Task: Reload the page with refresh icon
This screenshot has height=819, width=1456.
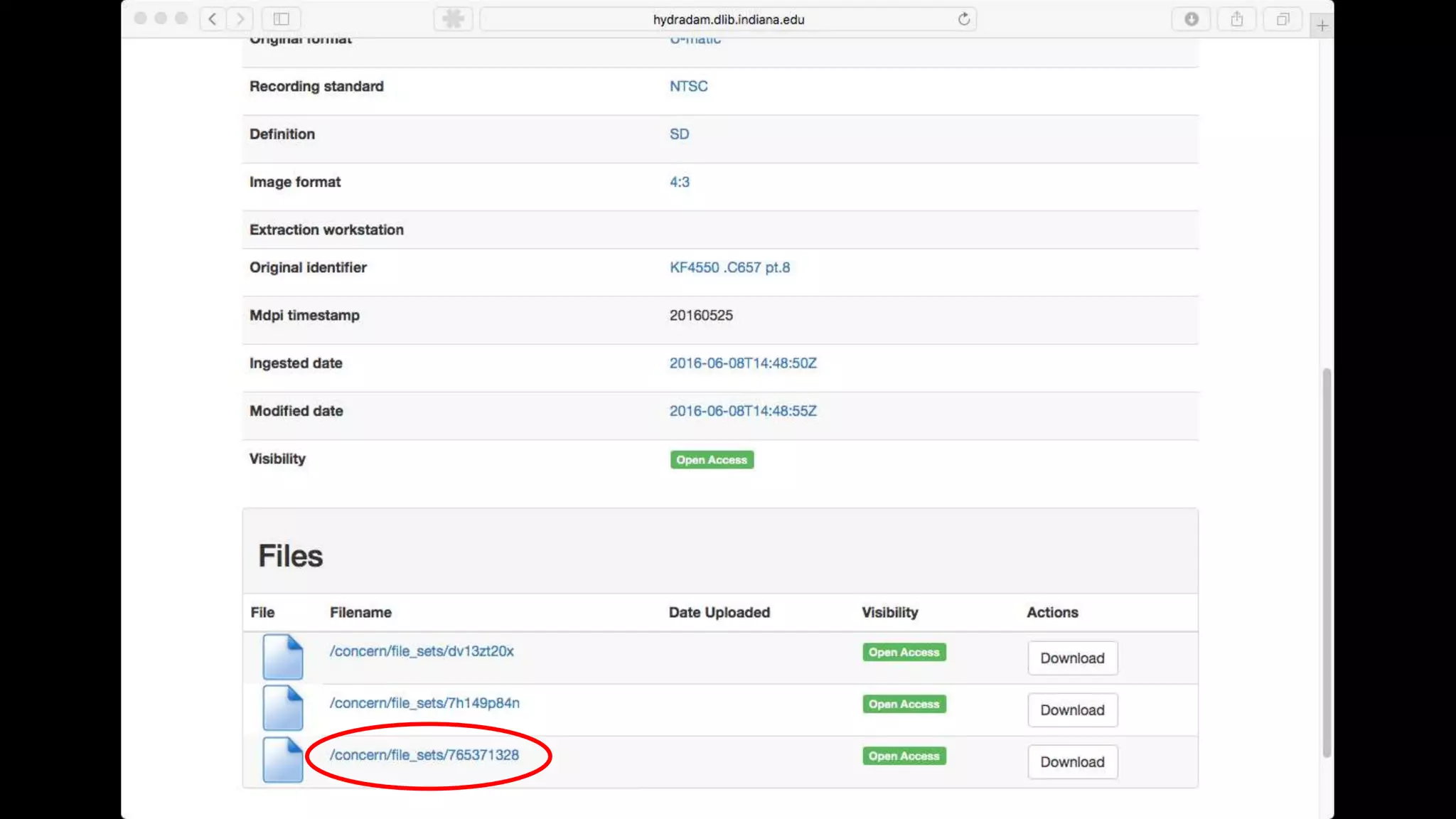Action: pyautogui.click(x=963, y=19)
